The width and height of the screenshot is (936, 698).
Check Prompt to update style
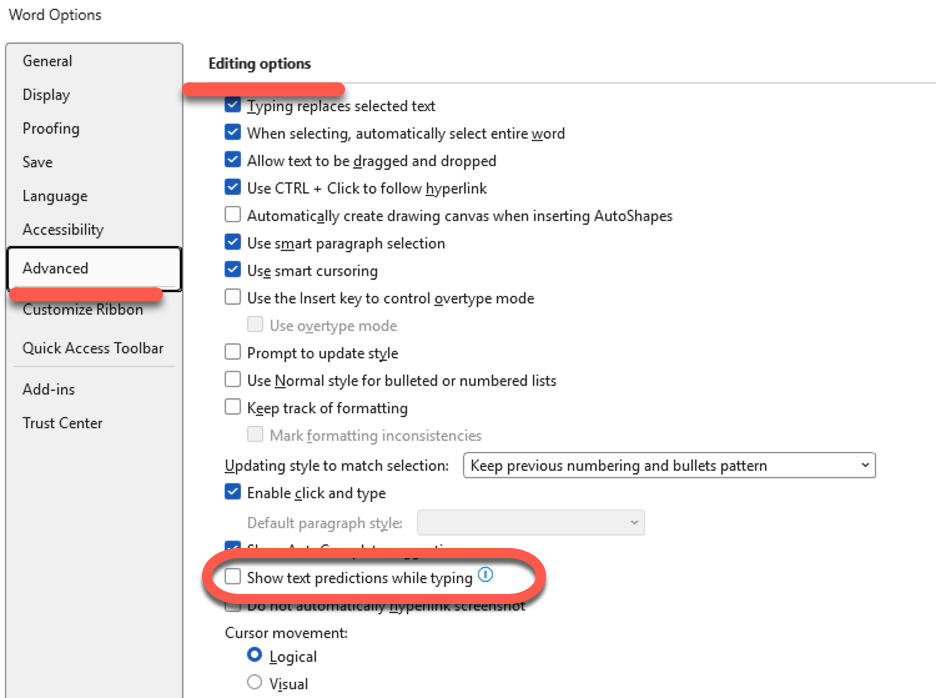point(233,352)
